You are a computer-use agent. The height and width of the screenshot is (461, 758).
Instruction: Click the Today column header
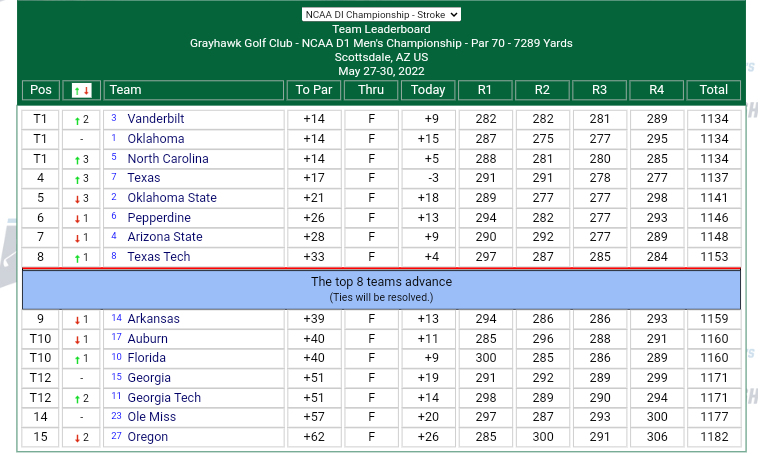click(428, 90)
